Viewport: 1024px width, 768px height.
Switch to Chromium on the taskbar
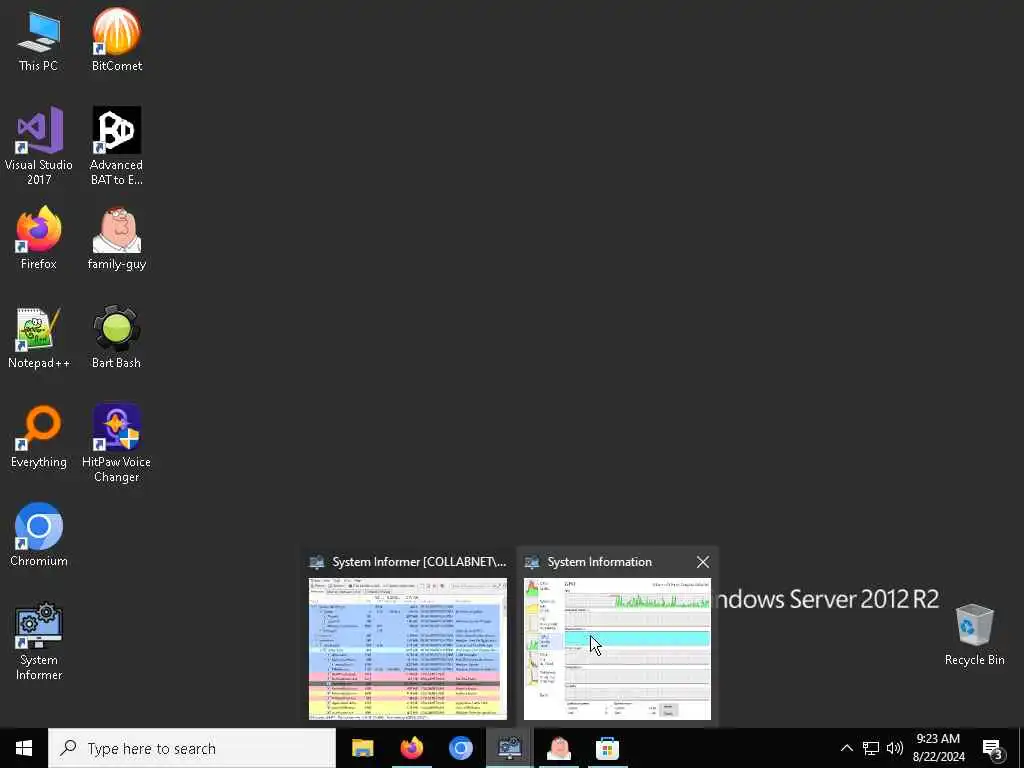[460, 748]
